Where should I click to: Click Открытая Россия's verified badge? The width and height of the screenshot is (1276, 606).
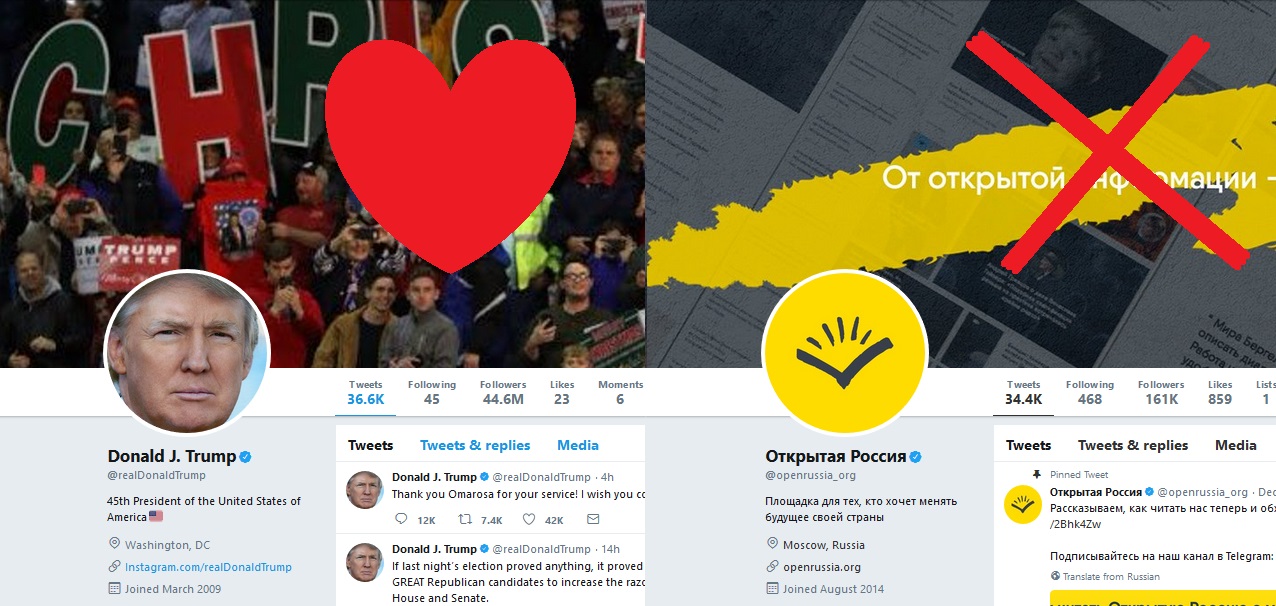click(x=914, y=456)
